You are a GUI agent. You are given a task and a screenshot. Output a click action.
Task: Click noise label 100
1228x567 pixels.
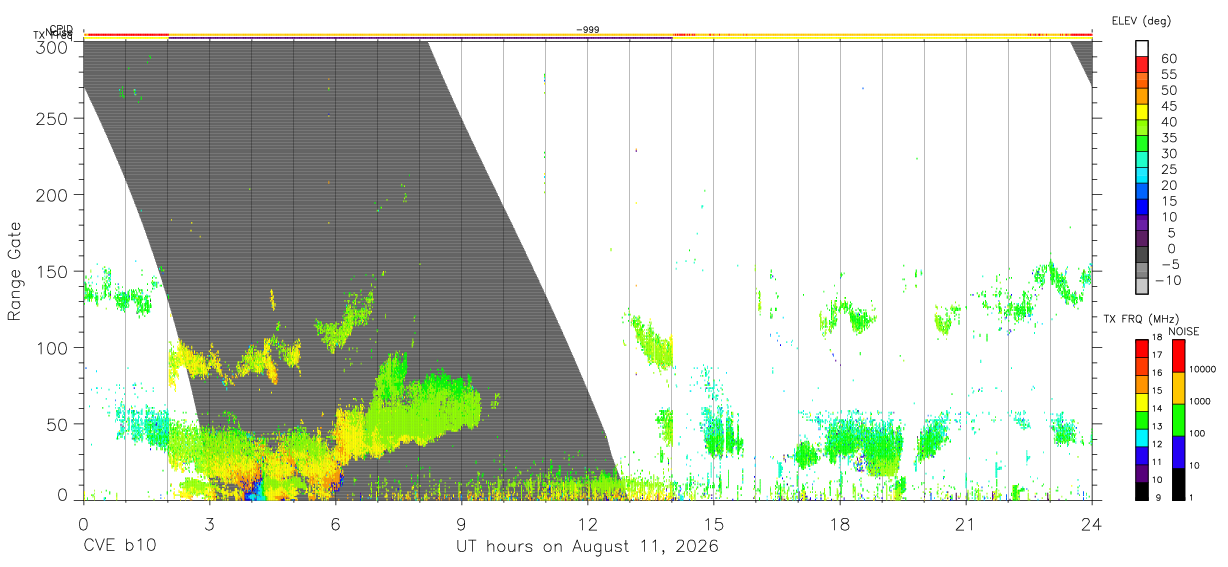coord(1198,434)
